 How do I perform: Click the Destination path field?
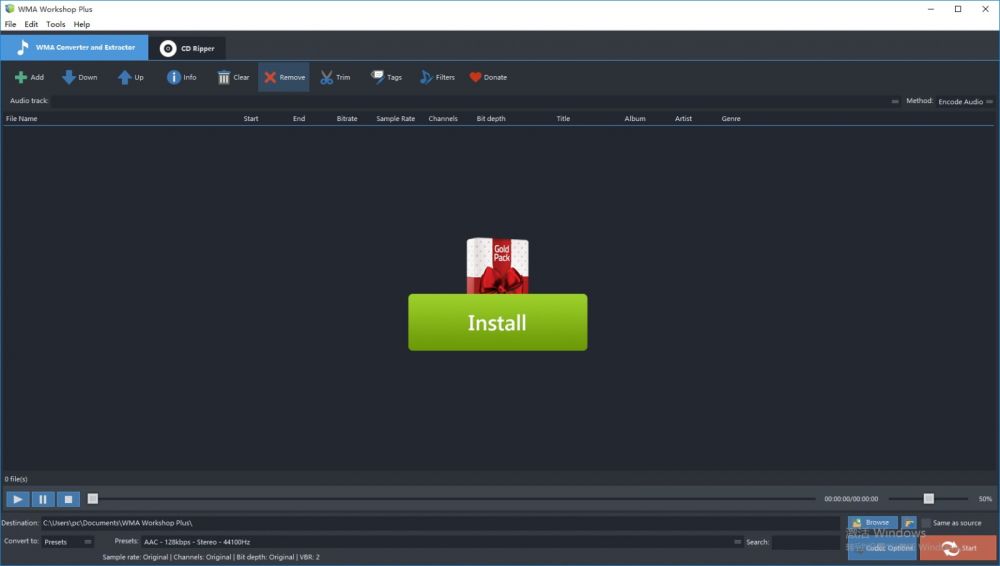point(440,523)
